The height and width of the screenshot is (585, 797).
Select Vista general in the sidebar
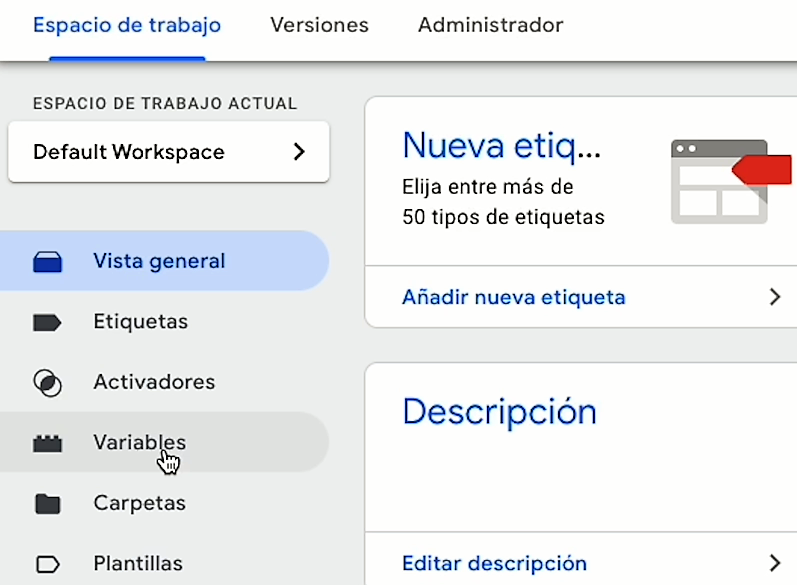164,261
